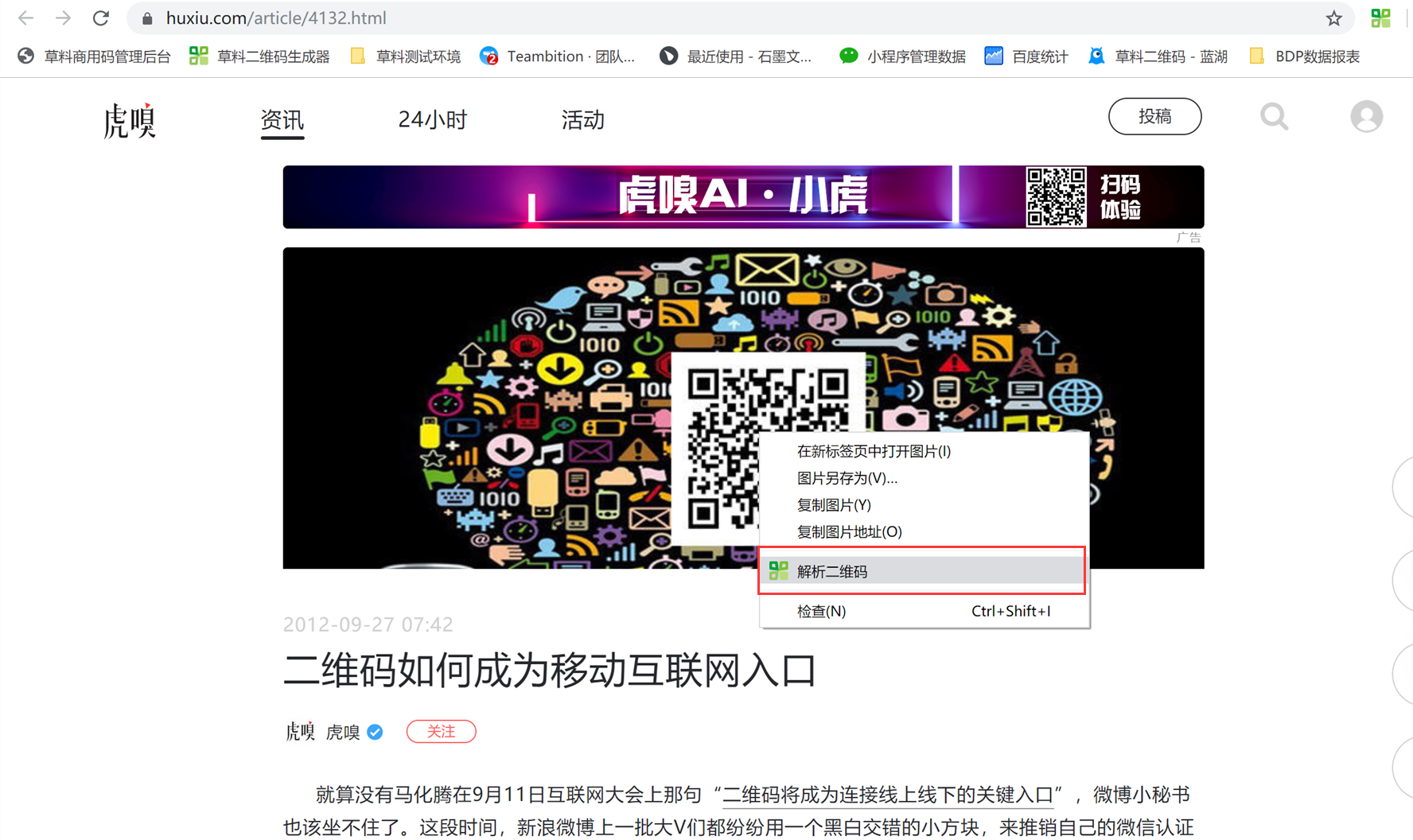Click the browser back arrow
This screenshot has height=840, width=1413.
[x=25, y=17]
